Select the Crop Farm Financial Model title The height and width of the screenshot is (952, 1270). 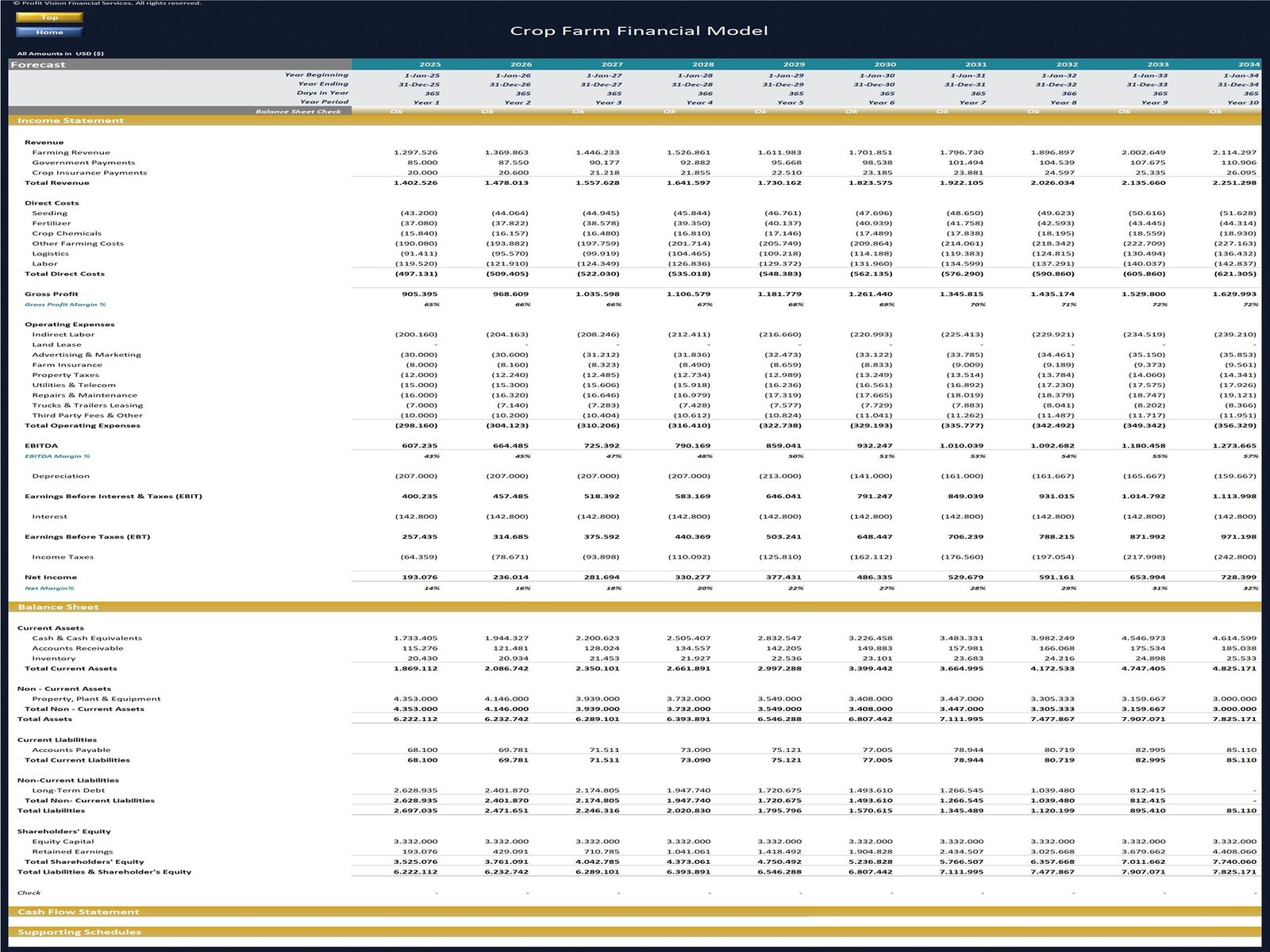pyautogui.click(x=639, y=30)
